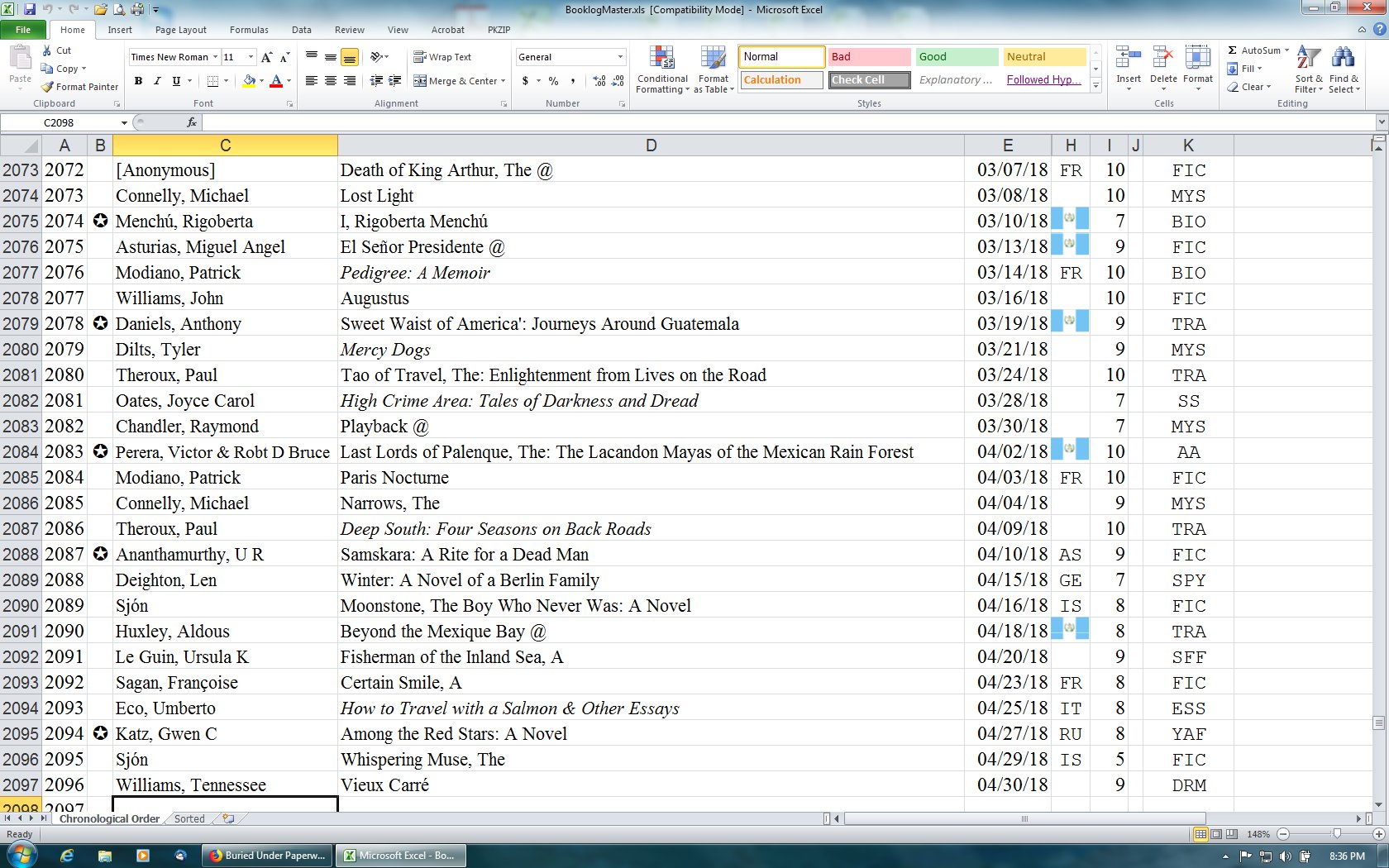
Task: Expand the number format dropdown
Action: point(620,57)
